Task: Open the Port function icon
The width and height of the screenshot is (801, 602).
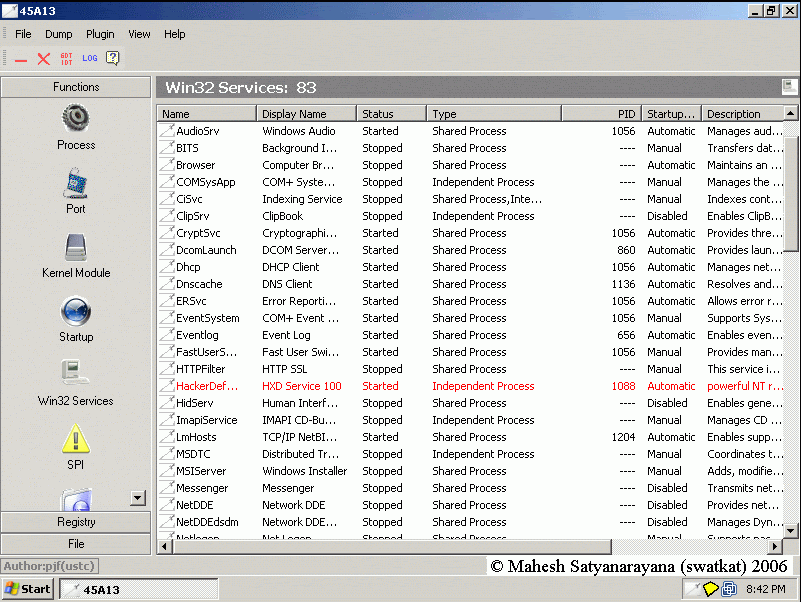Action: pyautogui.click(x=76, y=183)
